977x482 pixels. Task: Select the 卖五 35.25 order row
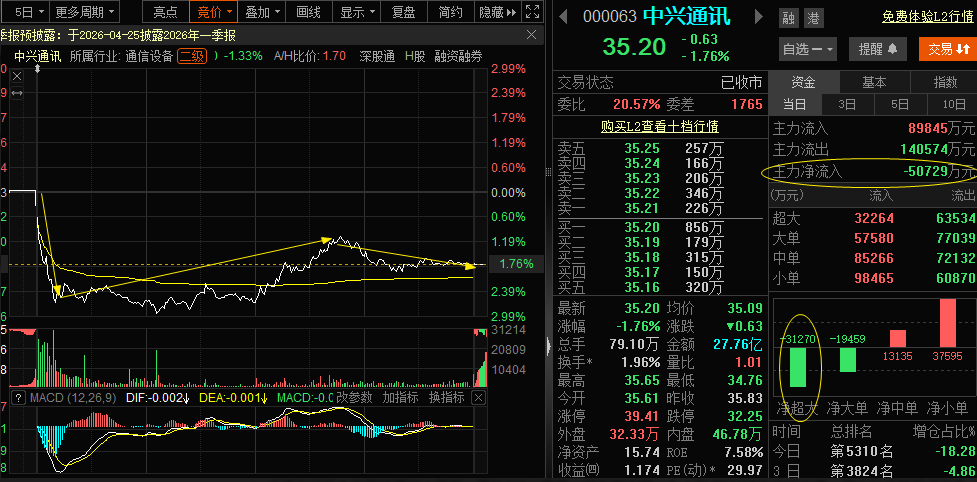pos(659,148)
